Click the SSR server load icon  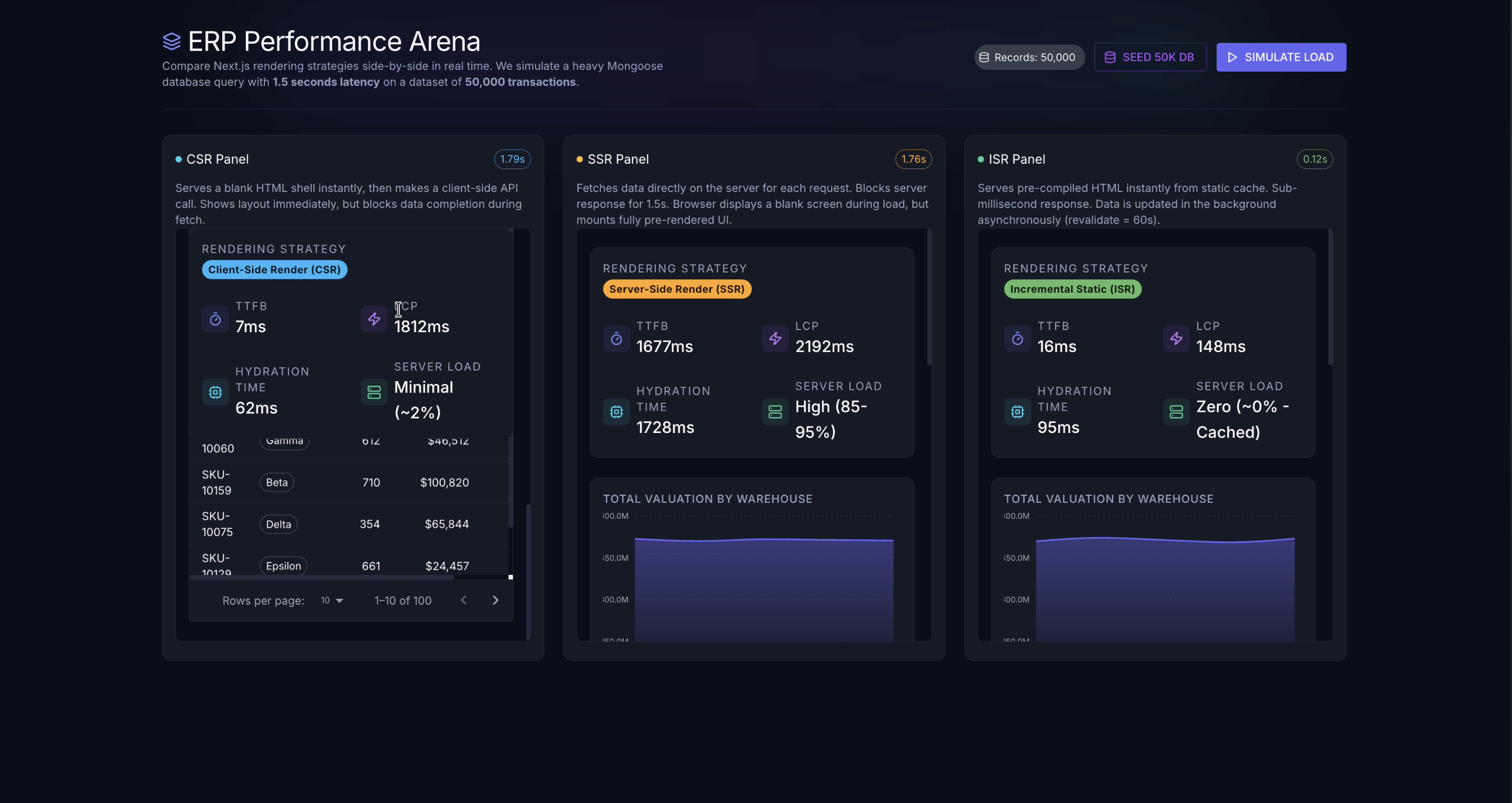775,412
